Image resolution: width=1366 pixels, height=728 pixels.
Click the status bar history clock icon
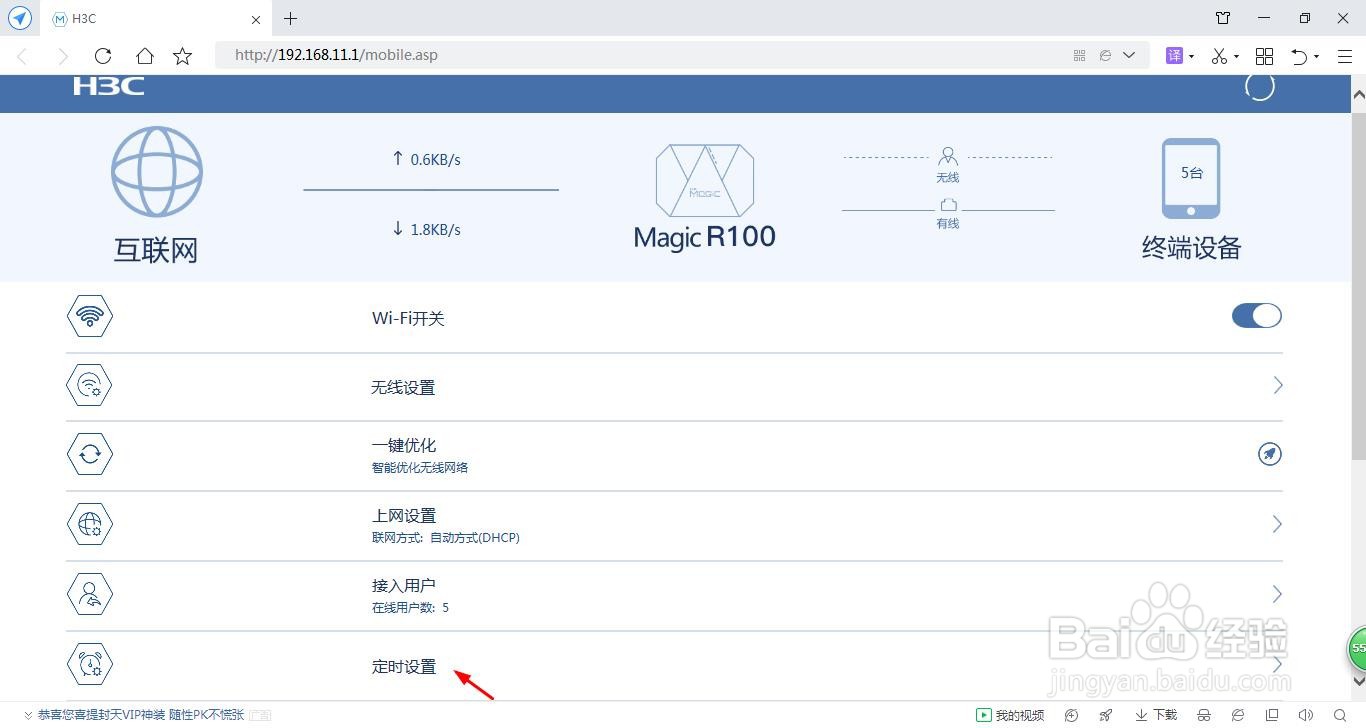pyautogui.click(x=1072, y=715)
